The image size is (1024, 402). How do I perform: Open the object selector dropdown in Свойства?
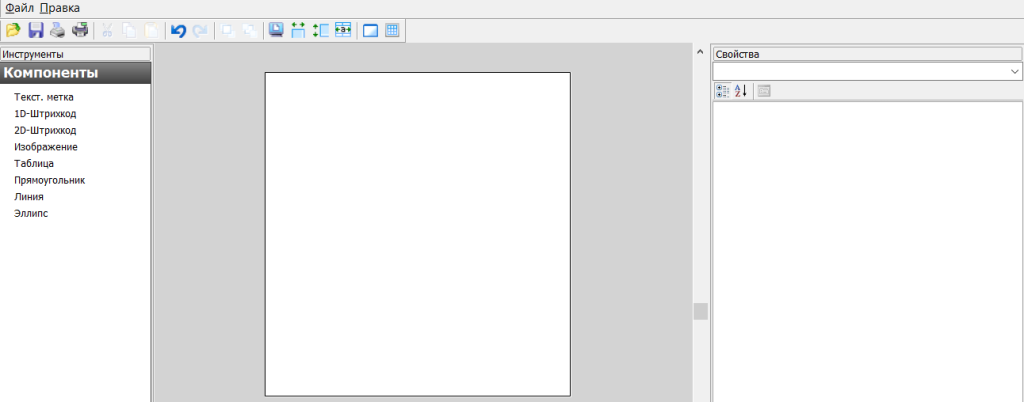(1015, 71)
